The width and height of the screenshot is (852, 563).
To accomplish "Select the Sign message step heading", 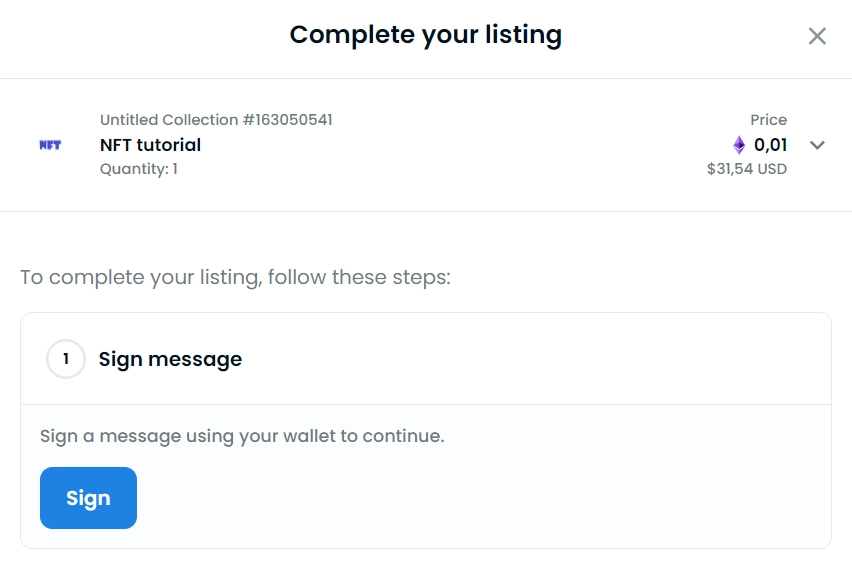I will point(170,359).
